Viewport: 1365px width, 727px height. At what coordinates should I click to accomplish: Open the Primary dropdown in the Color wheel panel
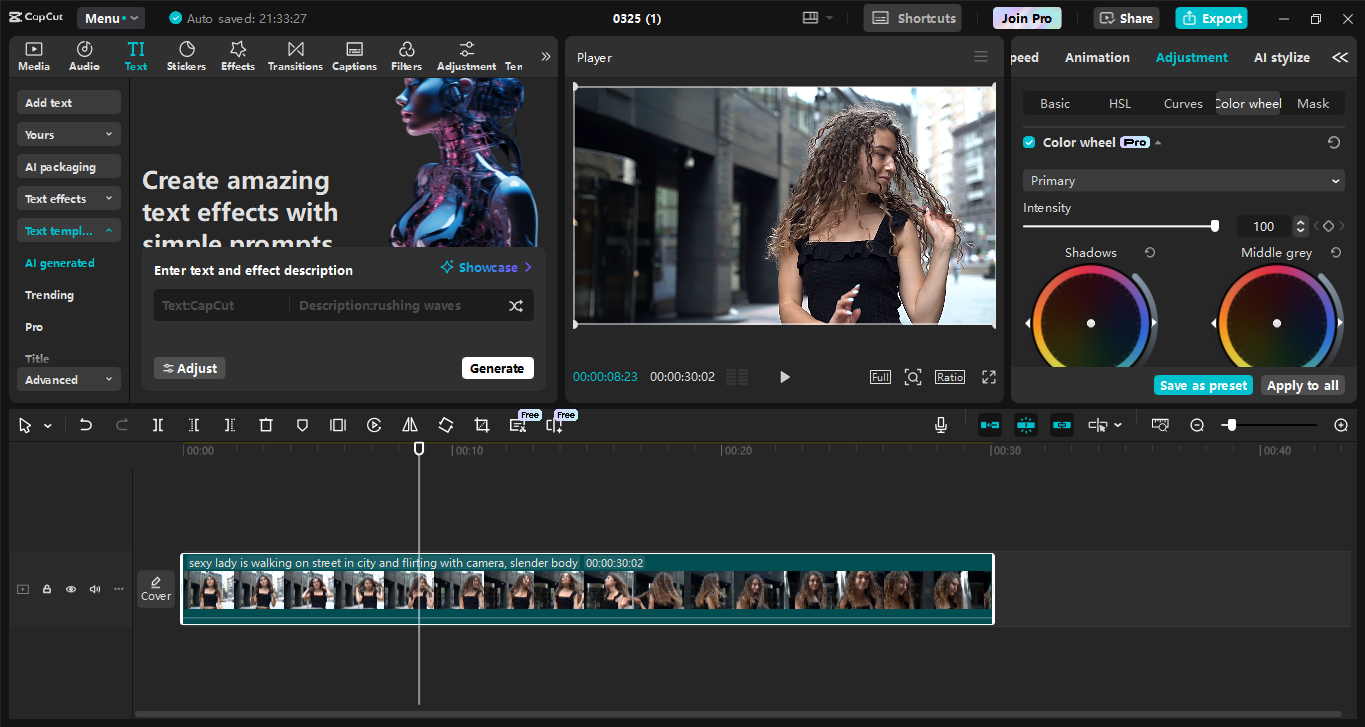(x=1182, y=180)
